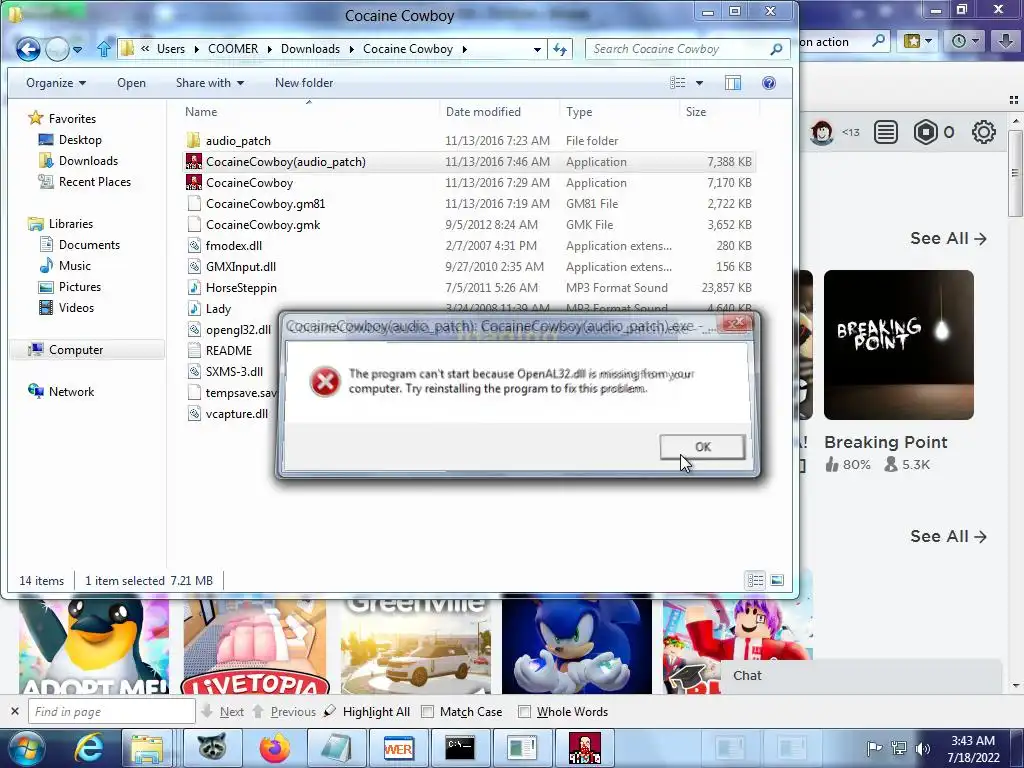Select the audio_patch folder
This screenshot has width=1024, height=768.
tap(470, 141)
